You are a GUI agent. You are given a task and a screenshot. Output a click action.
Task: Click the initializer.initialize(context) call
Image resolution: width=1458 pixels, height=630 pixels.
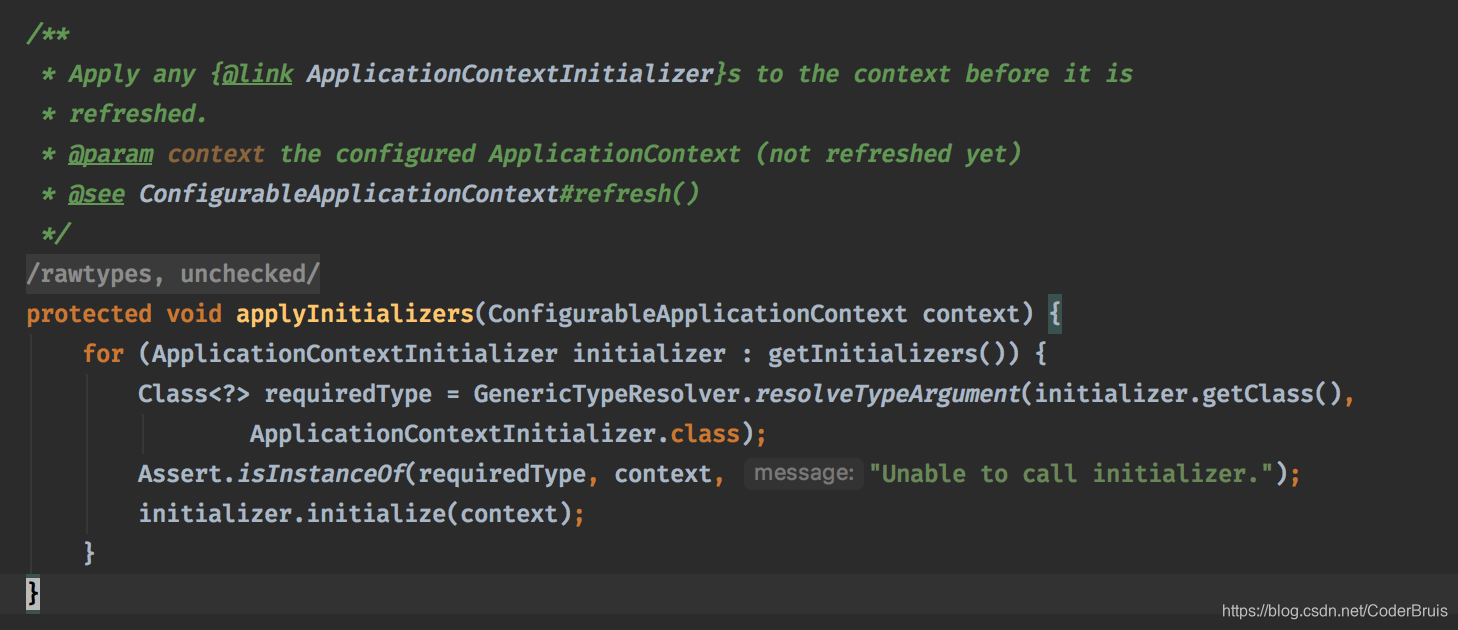(360, 514)
